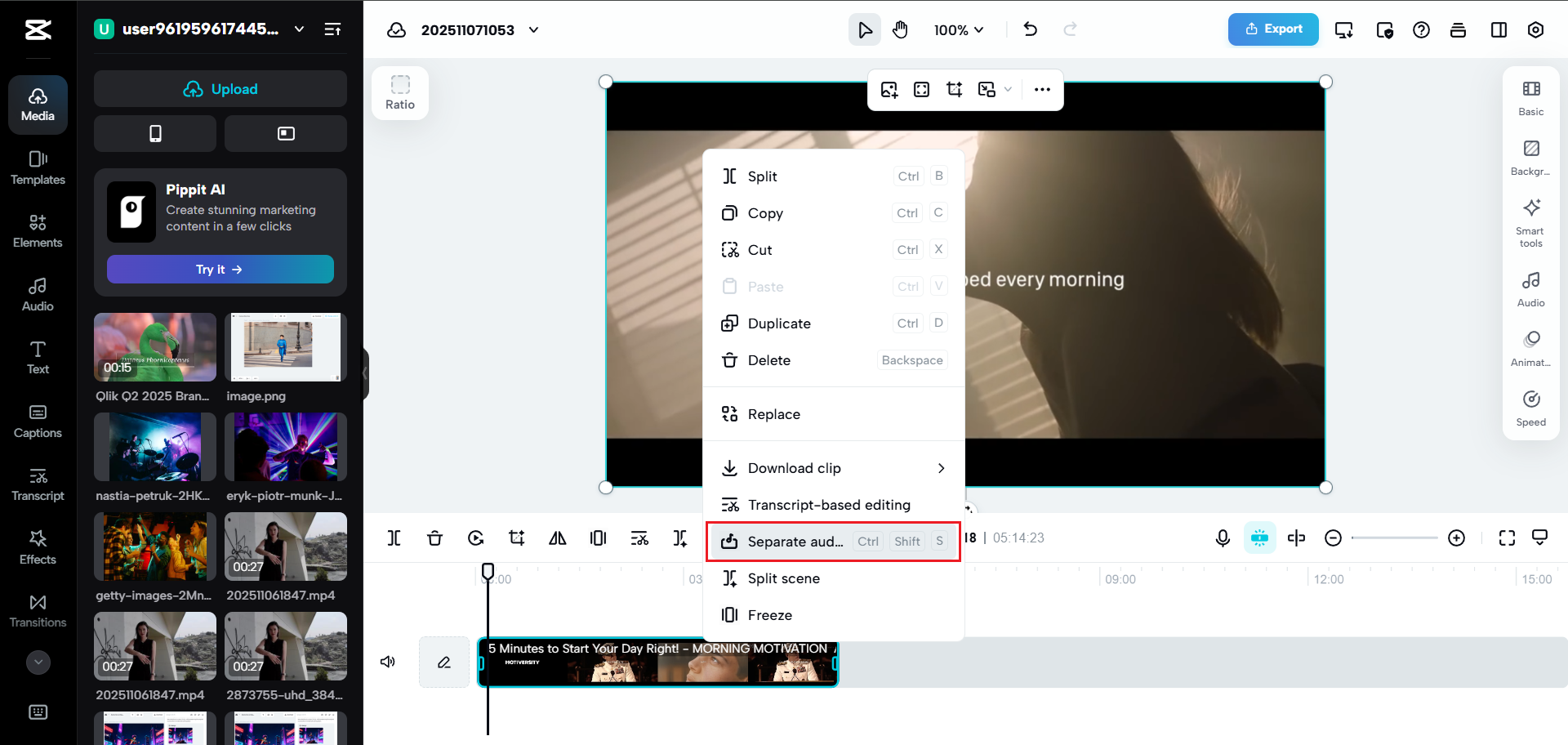This screenshot has height=745, width=1568.
Task: Switch to screen record tab
Action: tap(286, 133)
